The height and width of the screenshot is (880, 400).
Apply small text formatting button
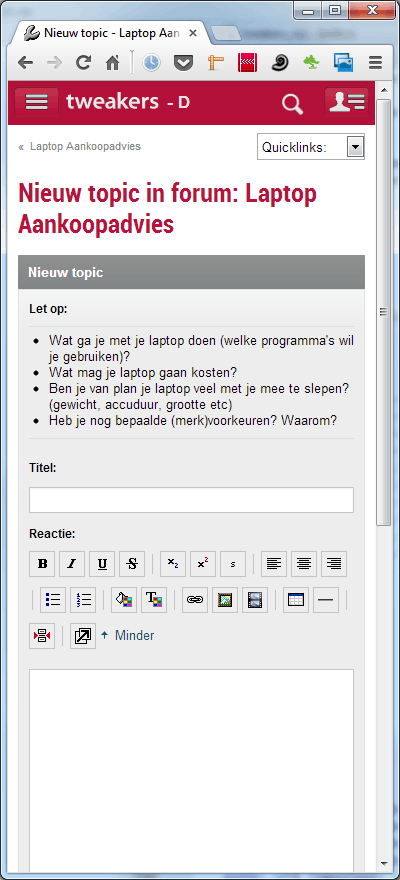click(x=233, y=564)
